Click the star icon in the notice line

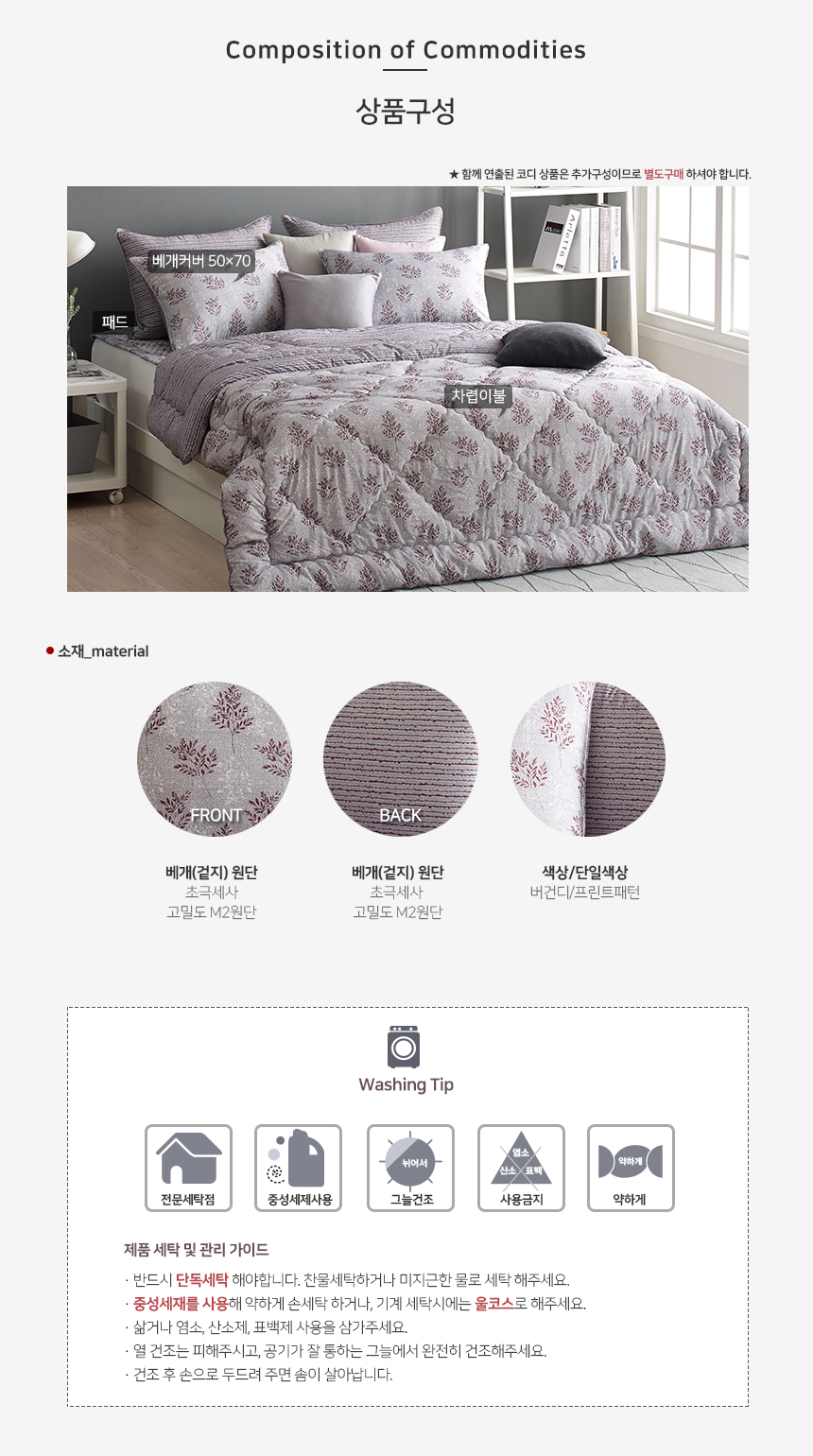(454, 174)
